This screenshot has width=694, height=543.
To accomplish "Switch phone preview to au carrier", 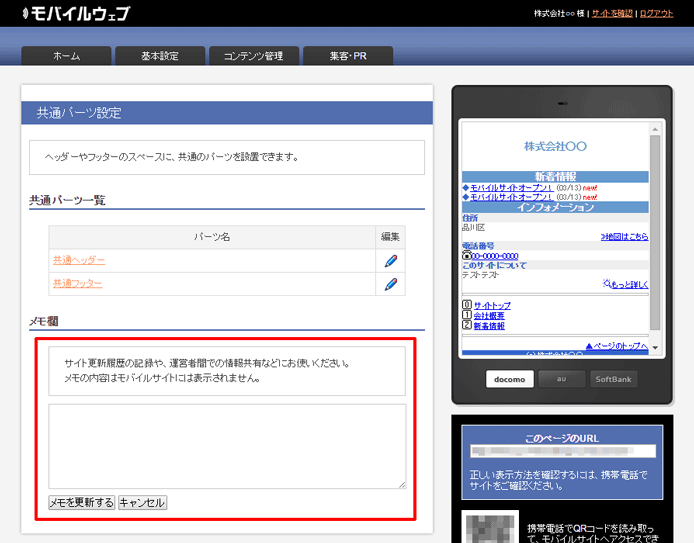I will [561, 379].
